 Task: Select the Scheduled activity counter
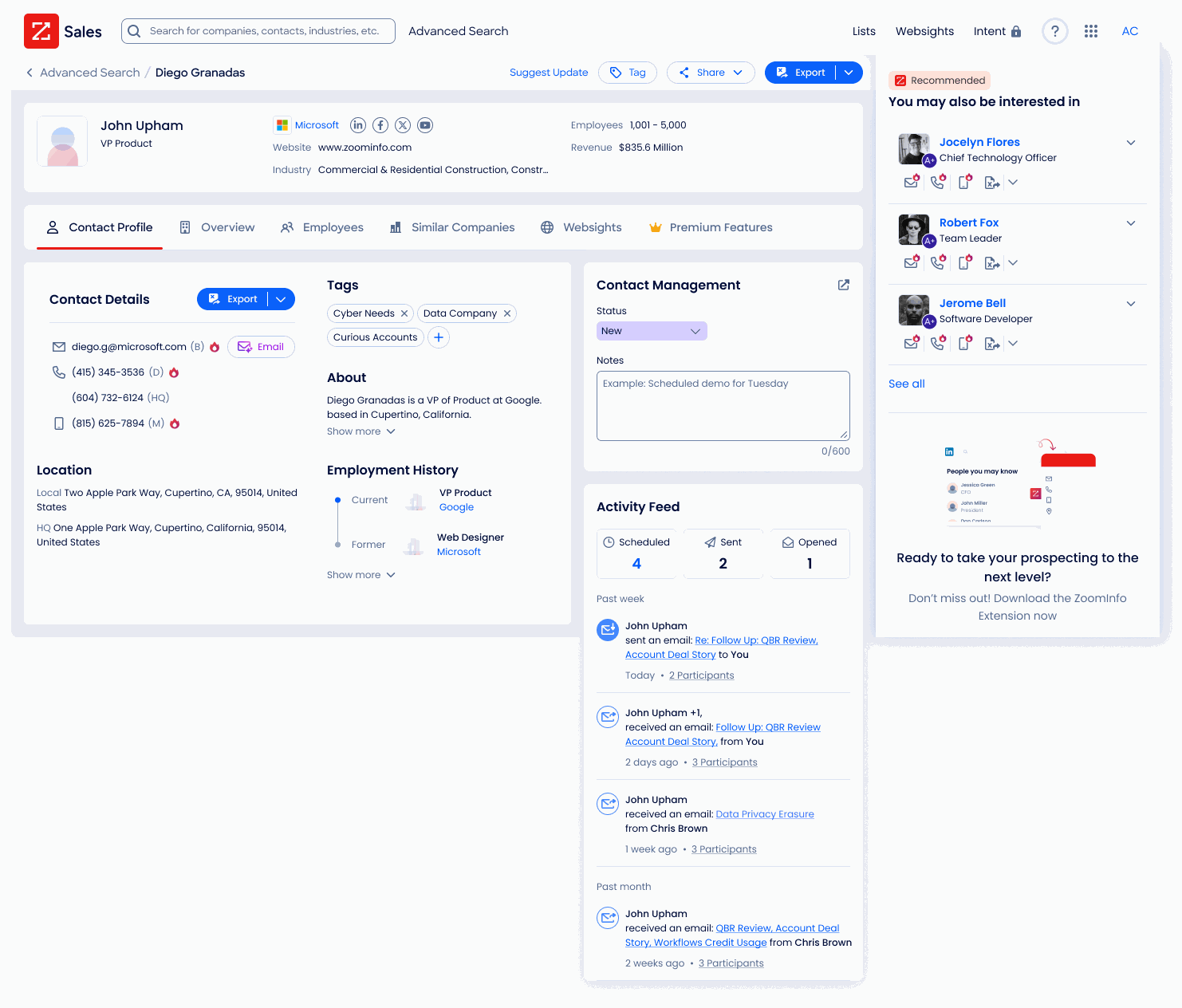(636, 553)
